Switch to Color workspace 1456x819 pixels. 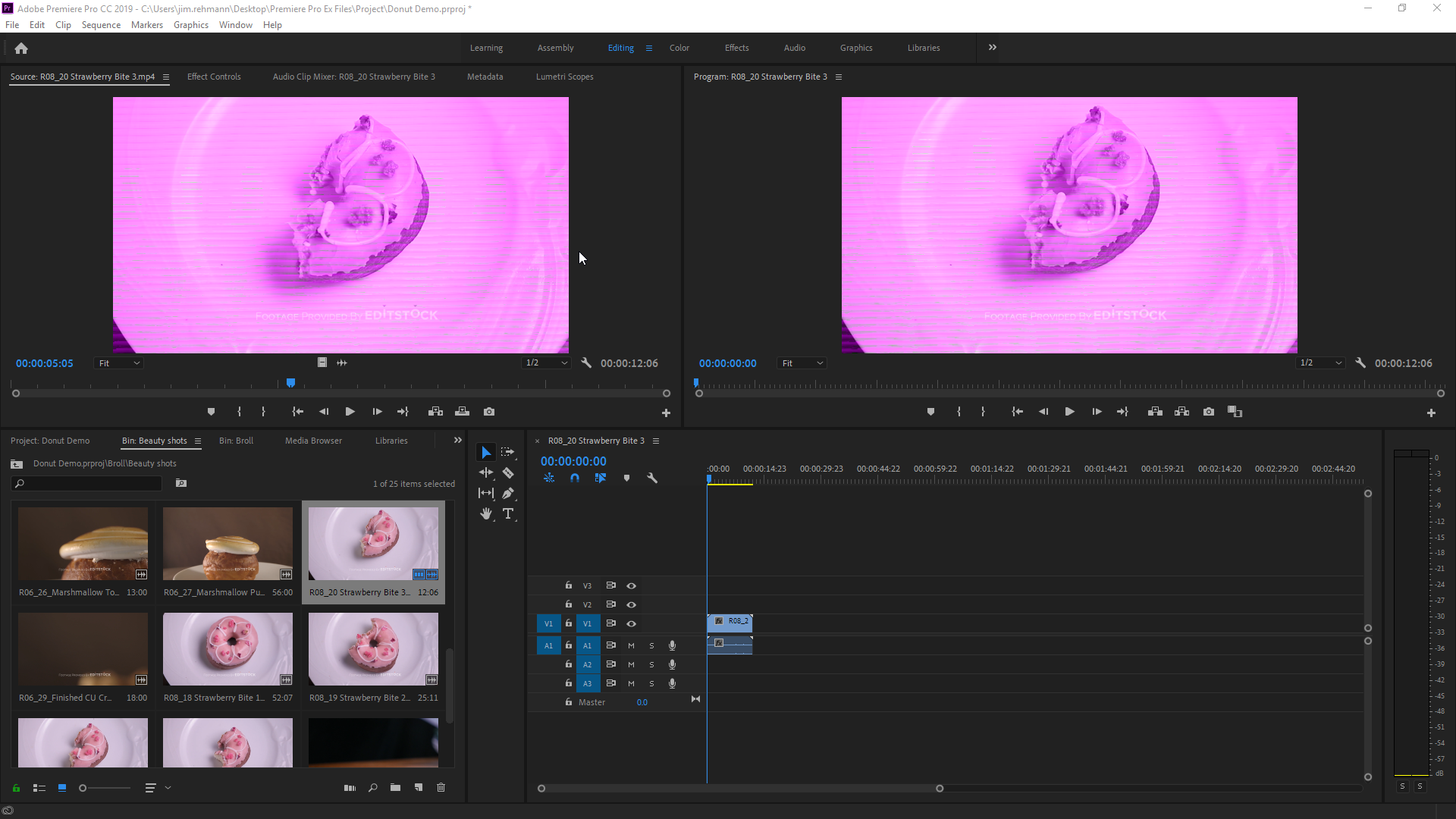[x=679, y=48]
